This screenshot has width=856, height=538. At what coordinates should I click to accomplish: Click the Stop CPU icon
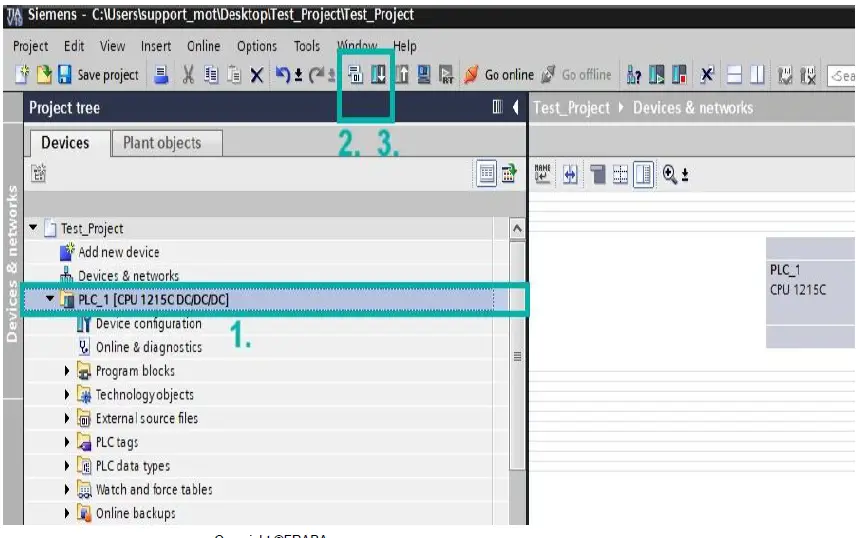tap(679, 75)
